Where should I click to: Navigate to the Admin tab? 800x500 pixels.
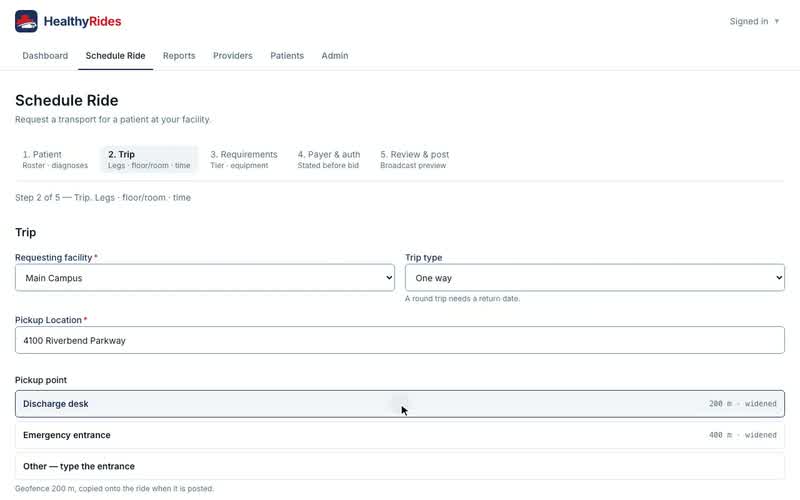pos(335,56)
